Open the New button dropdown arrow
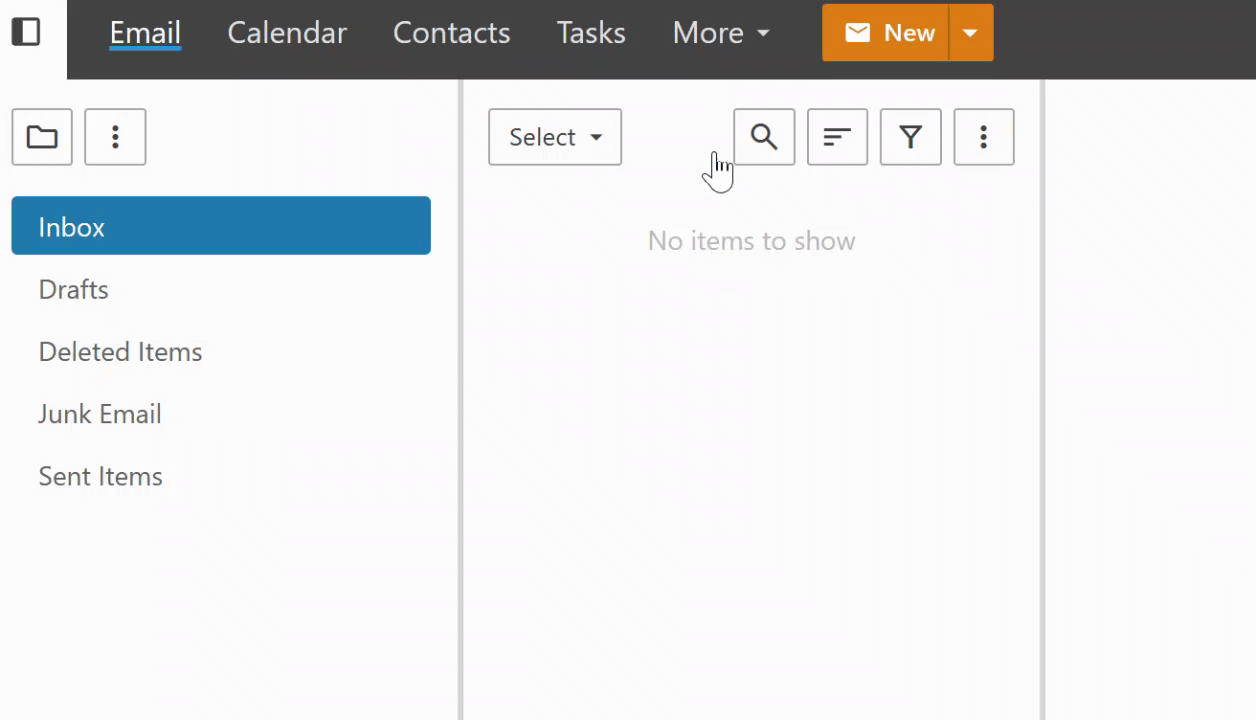The image size is (1256, 720). click(x=971, y=33)
